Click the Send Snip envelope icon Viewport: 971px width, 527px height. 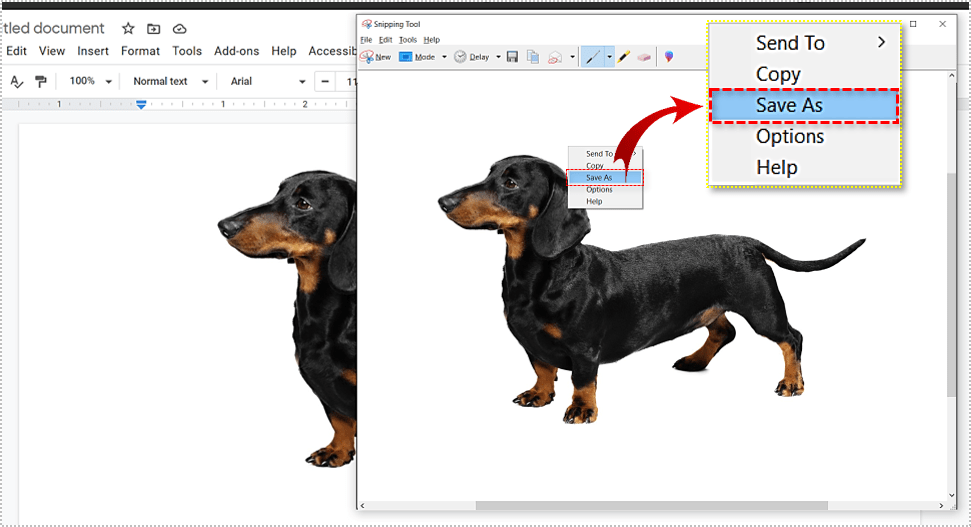point(555,57)
